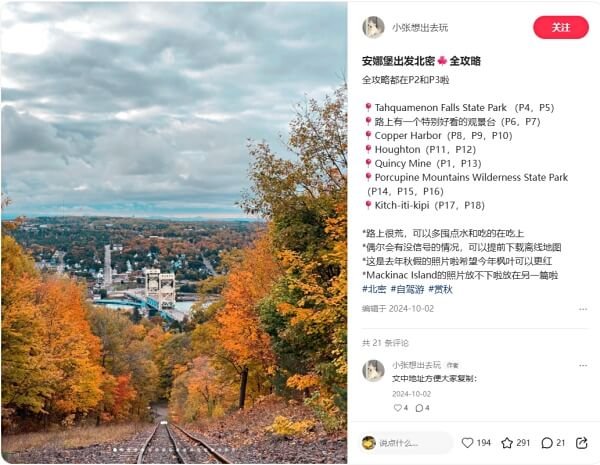Open the post options three-dot menu
This screenshot has height=465, width=600.
pyautogui.click(x=583, y=309)
